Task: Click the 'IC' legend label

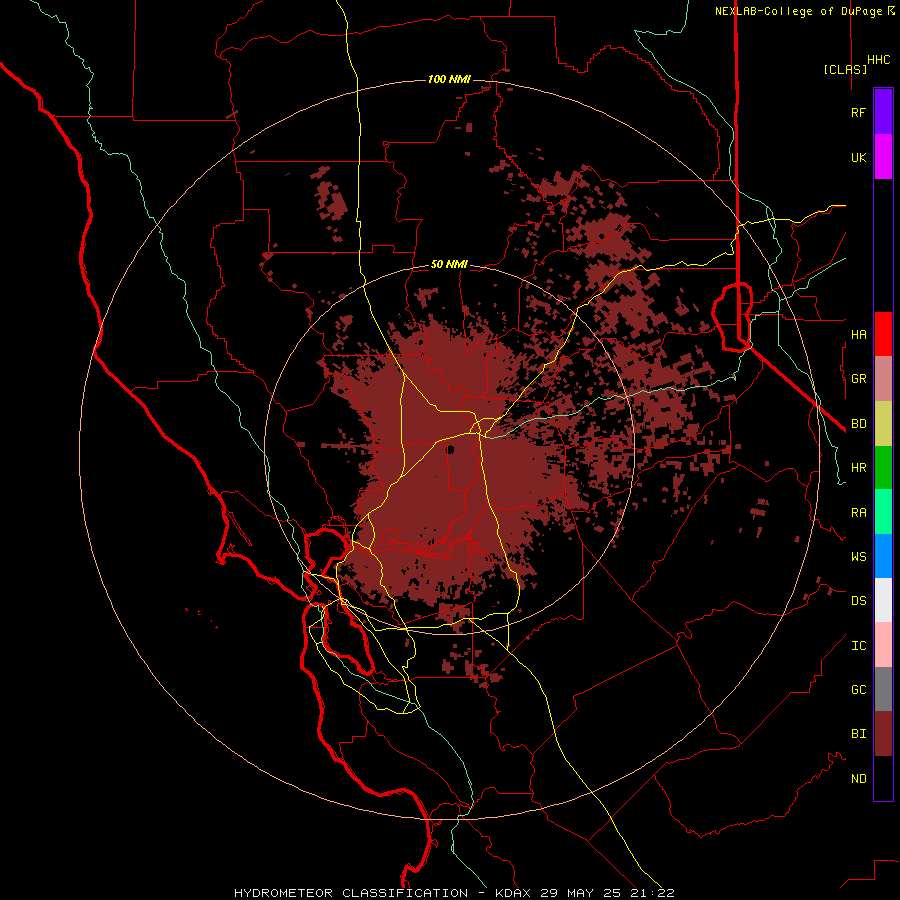Action: coord(858,646)
